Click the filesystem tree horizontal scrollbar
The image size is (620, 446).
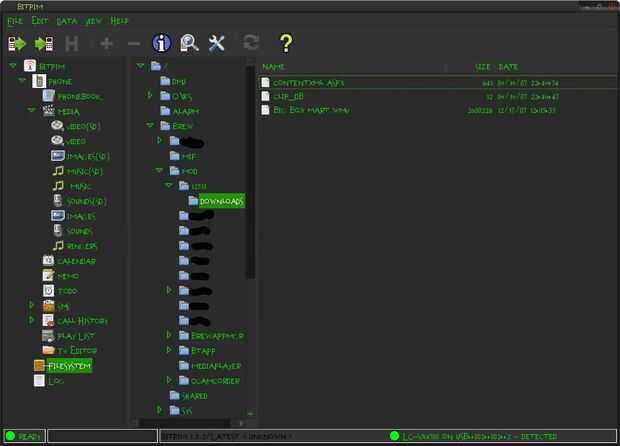click(x=185, y=423)
